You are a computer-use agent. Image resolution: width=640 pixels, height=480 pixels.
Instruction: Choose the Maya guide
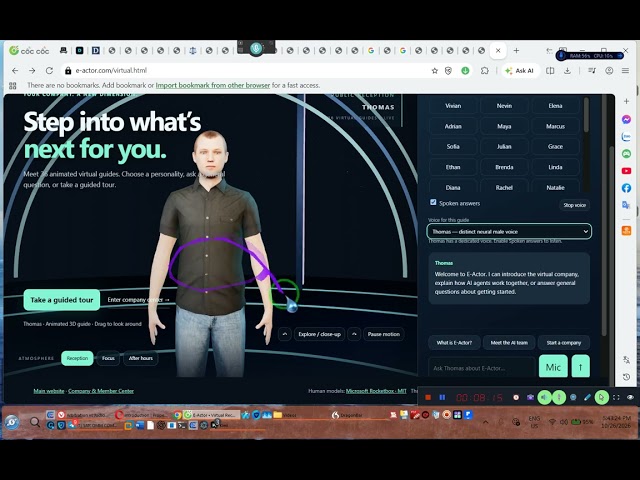pyautogui.click(x=504, y=126)
